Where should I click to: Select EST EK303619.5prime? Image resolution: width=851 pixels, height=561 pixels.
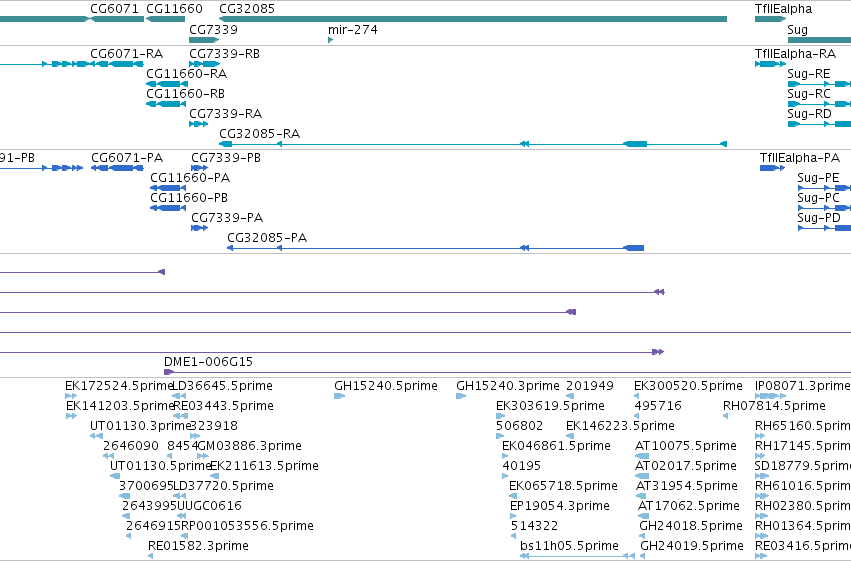point(550,406)
